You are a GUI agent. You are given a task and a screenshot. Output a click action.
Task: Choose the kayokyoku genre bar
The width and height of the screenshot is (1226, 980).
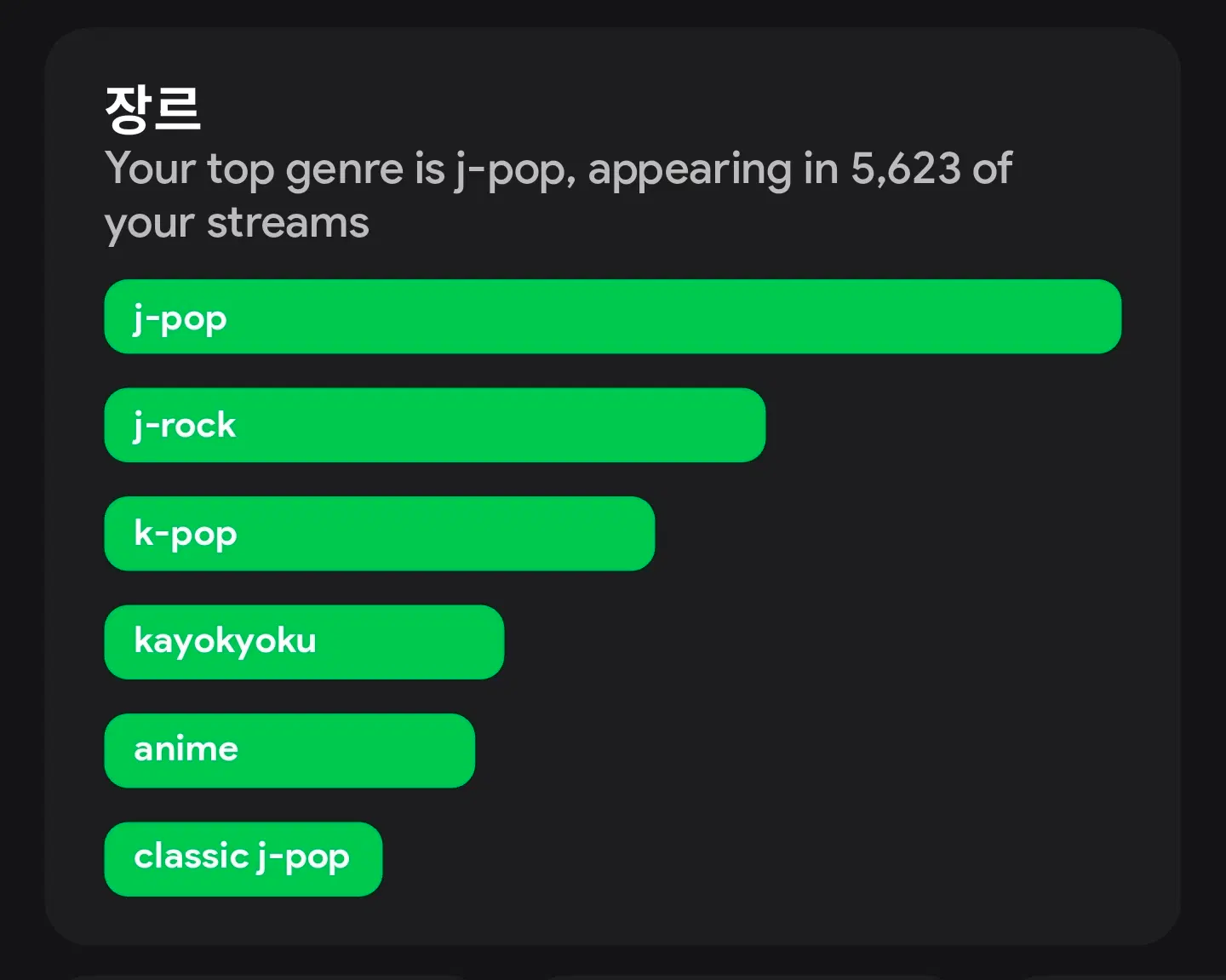304,642
